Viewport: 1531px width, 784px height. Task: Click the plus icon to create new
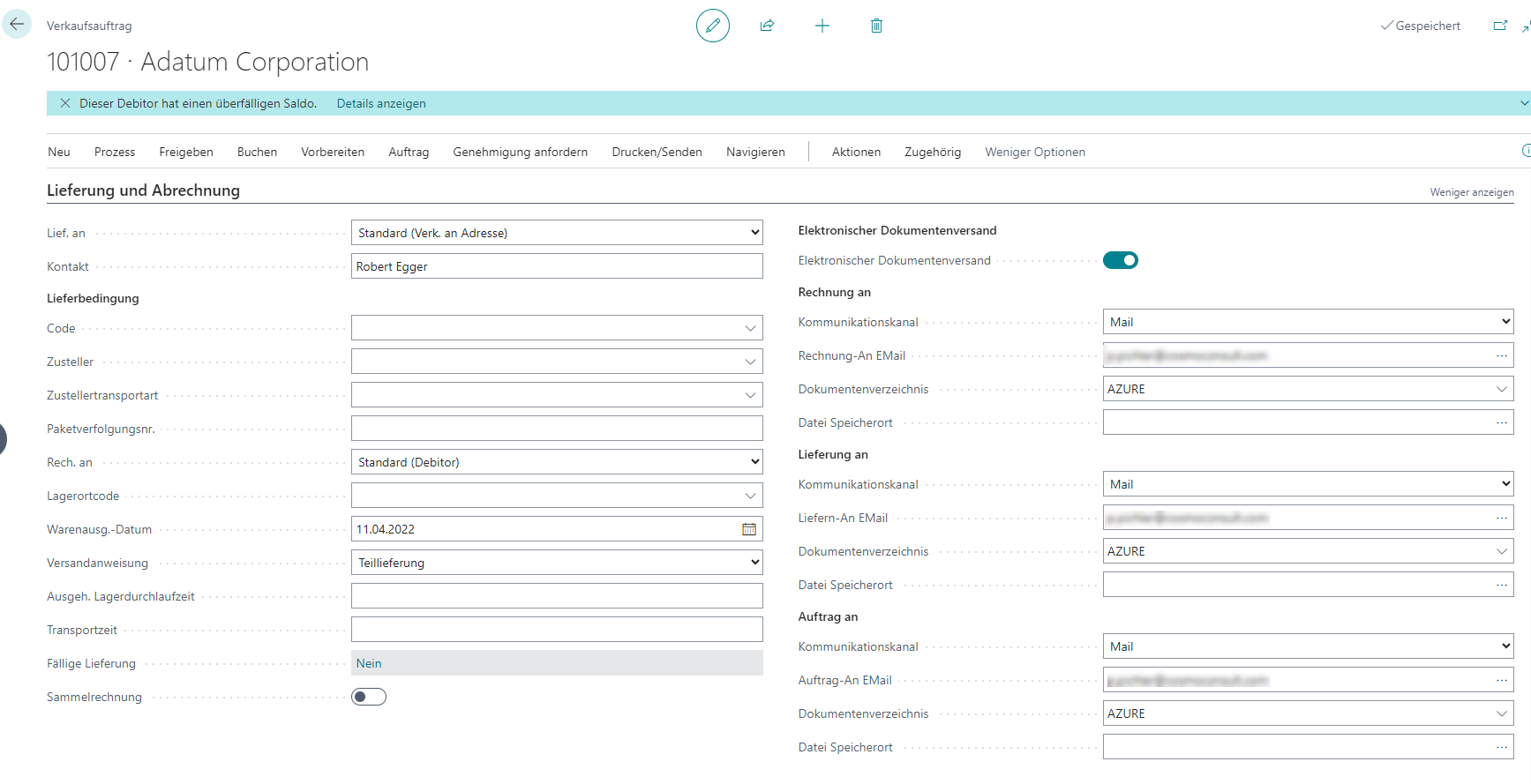point(822,26)
